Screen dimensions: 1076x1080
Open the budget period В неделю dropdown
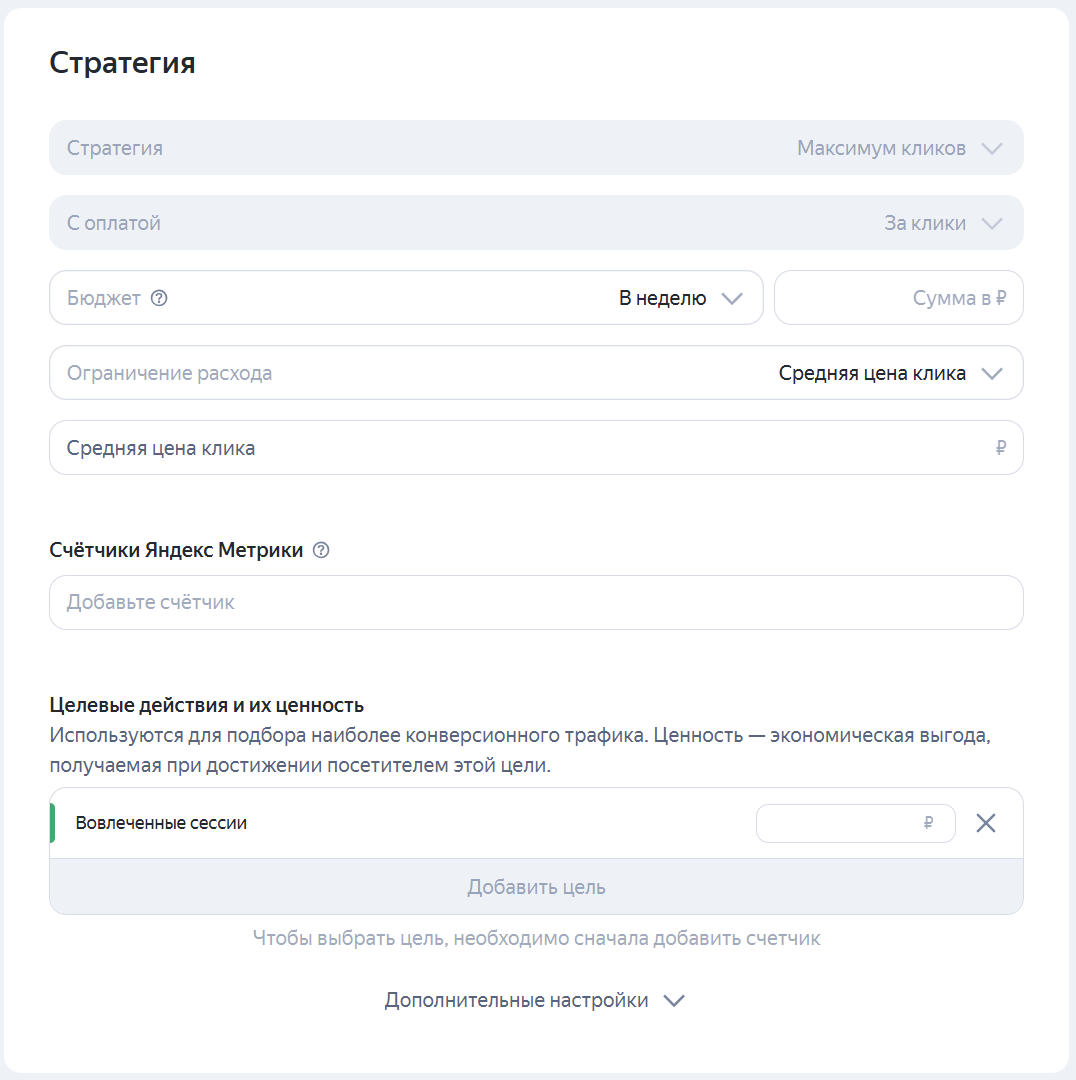(406, 298)
